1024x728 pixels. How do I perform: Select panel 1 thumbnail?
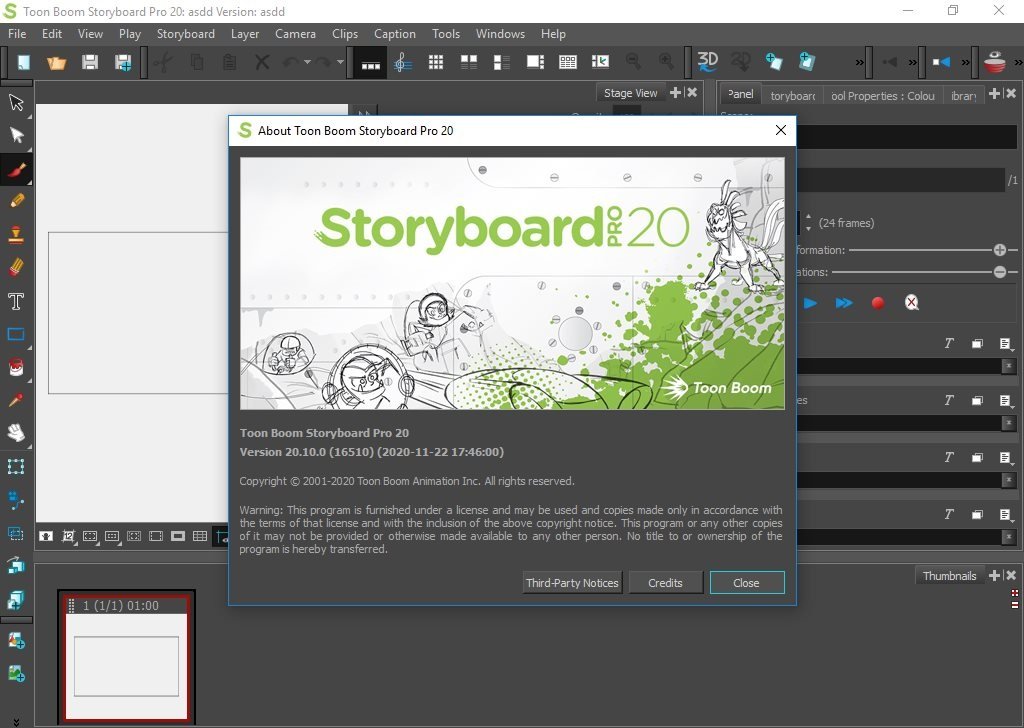[x=127, y=656]
